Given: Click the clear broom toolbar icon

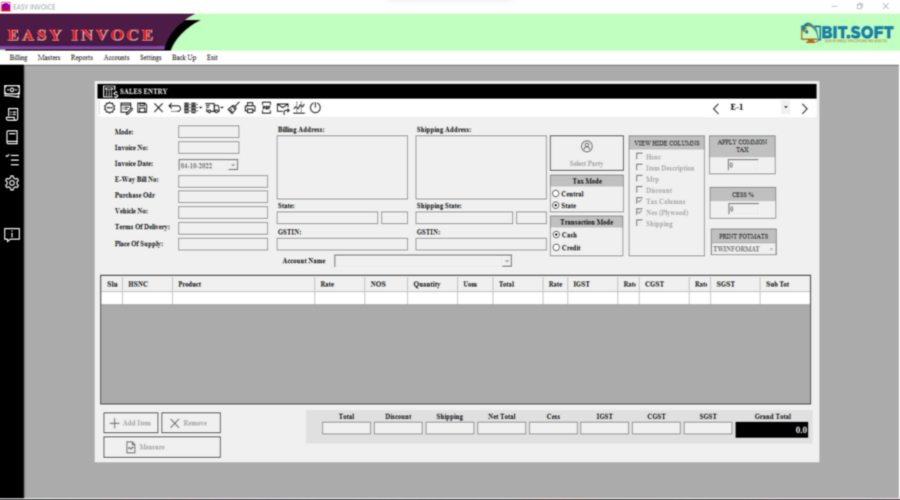Looking at the screenshot, I should (233, 108).
